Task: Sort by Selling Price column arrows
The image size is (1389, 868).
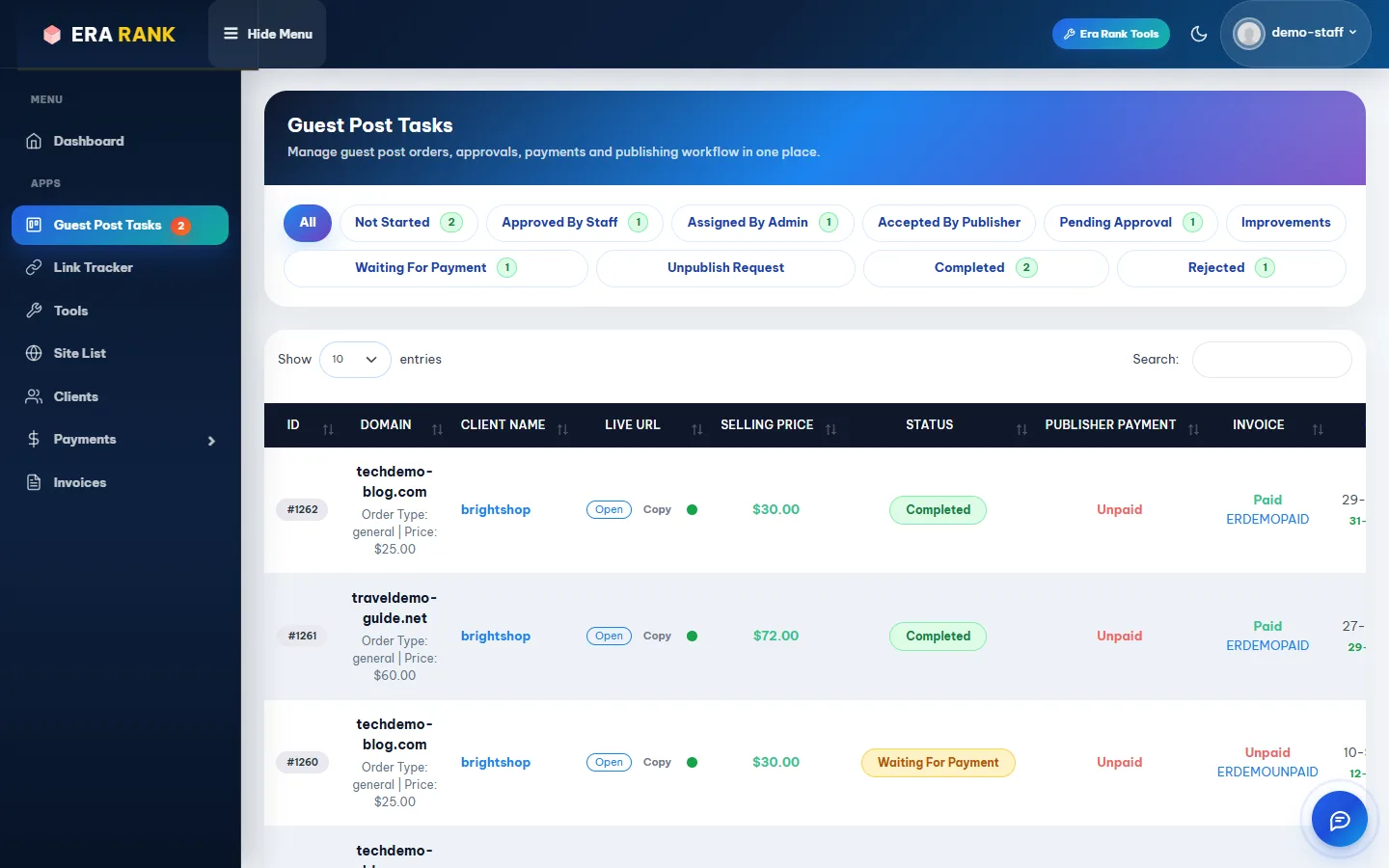Action: 831,430
